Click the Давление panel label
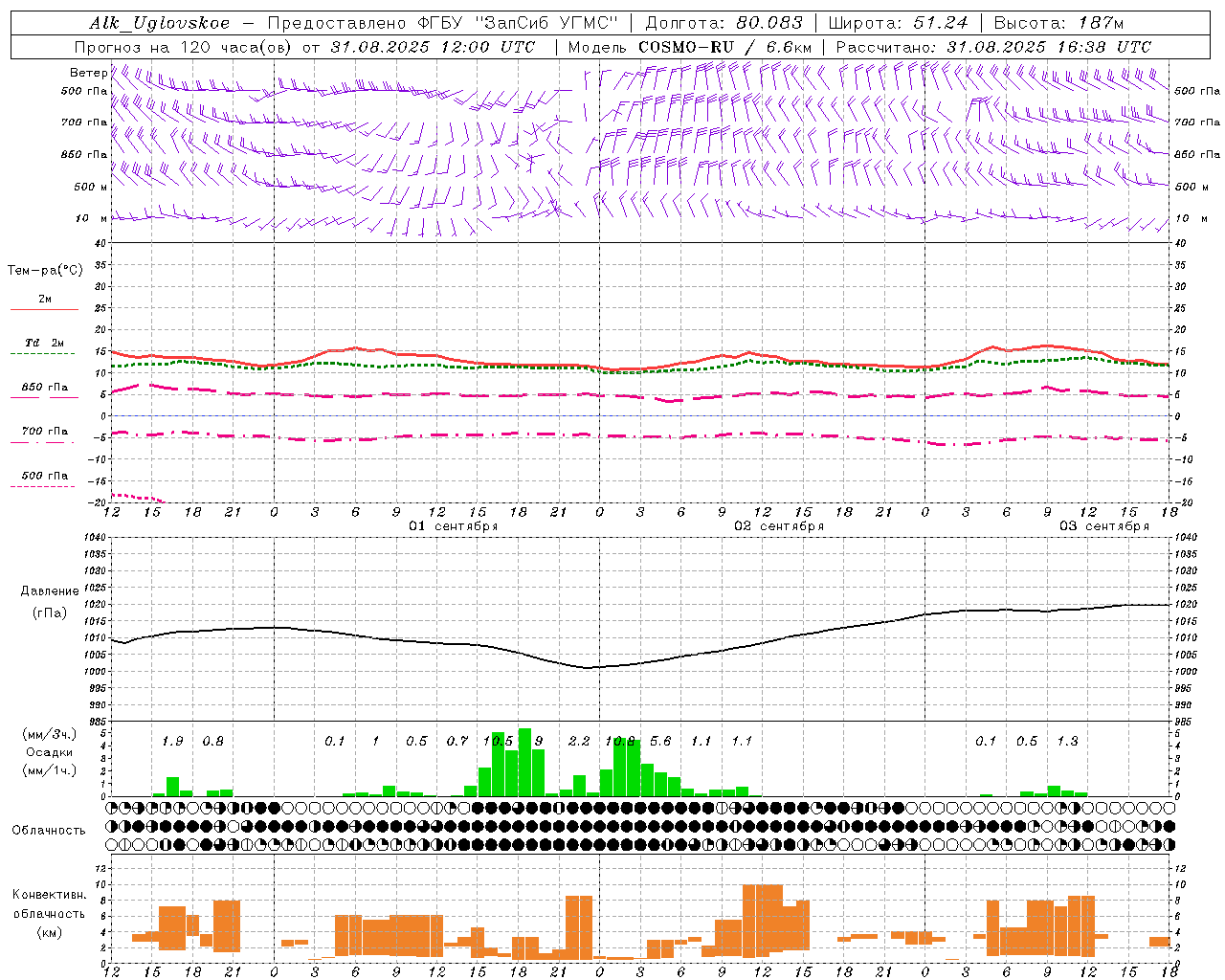The width and height of the screenshot is (1225, 980). tap(50, 591)
